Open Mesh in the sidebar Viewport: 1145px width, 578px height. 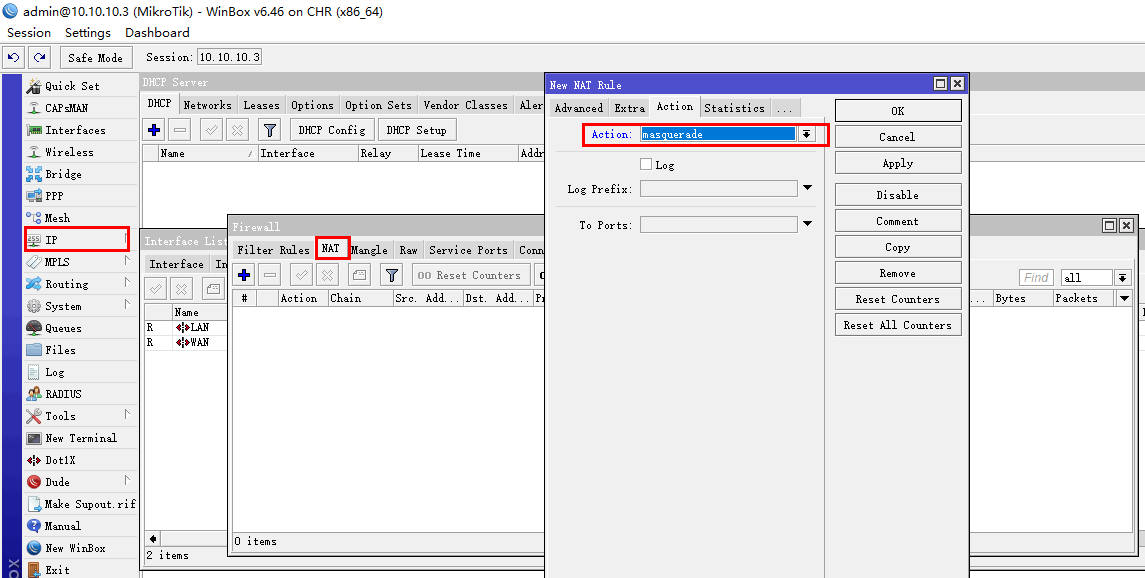pos(58,217)
